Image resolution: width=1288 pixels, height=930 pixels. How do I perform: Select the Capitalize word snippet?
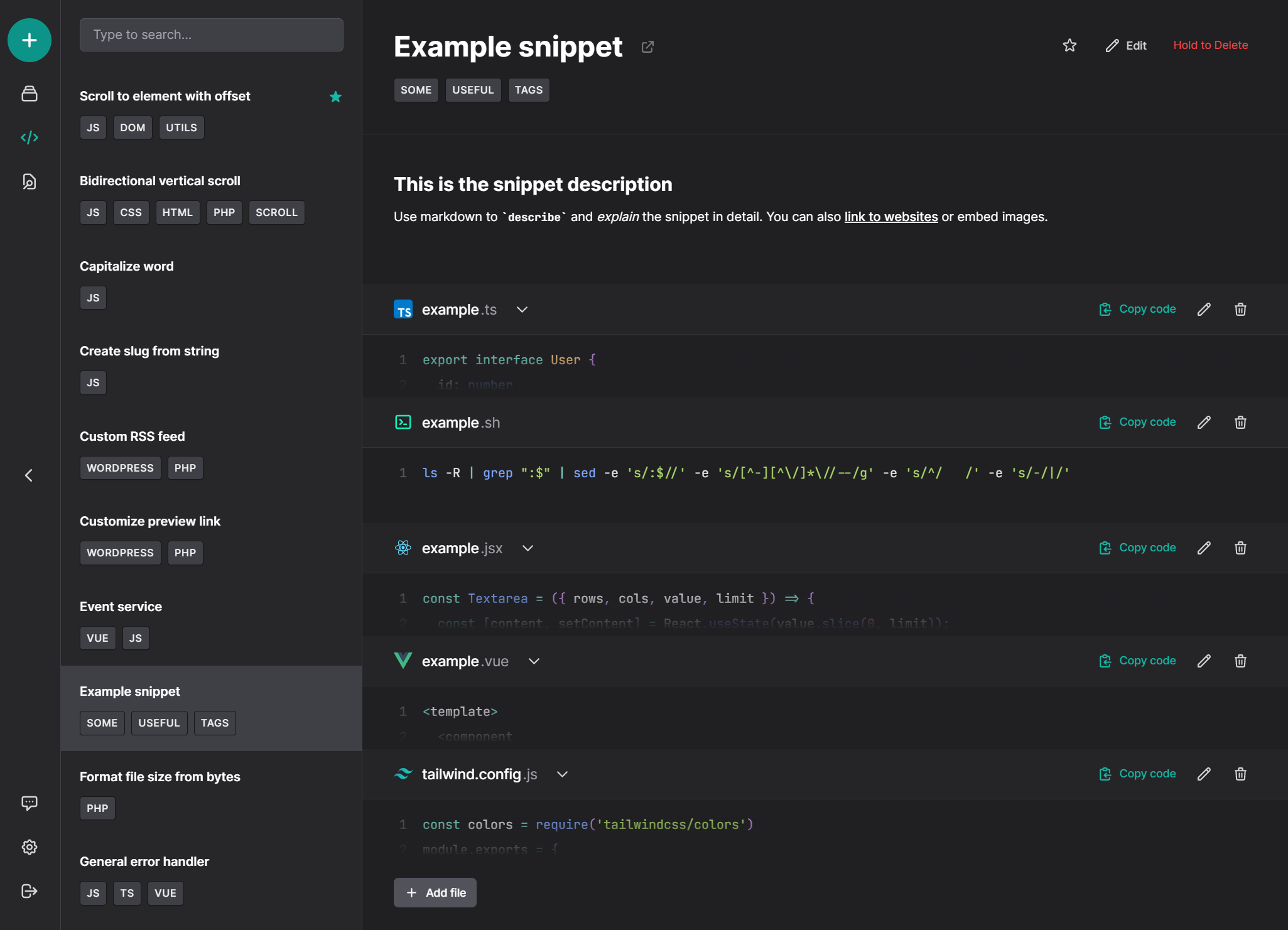[127, 266]
